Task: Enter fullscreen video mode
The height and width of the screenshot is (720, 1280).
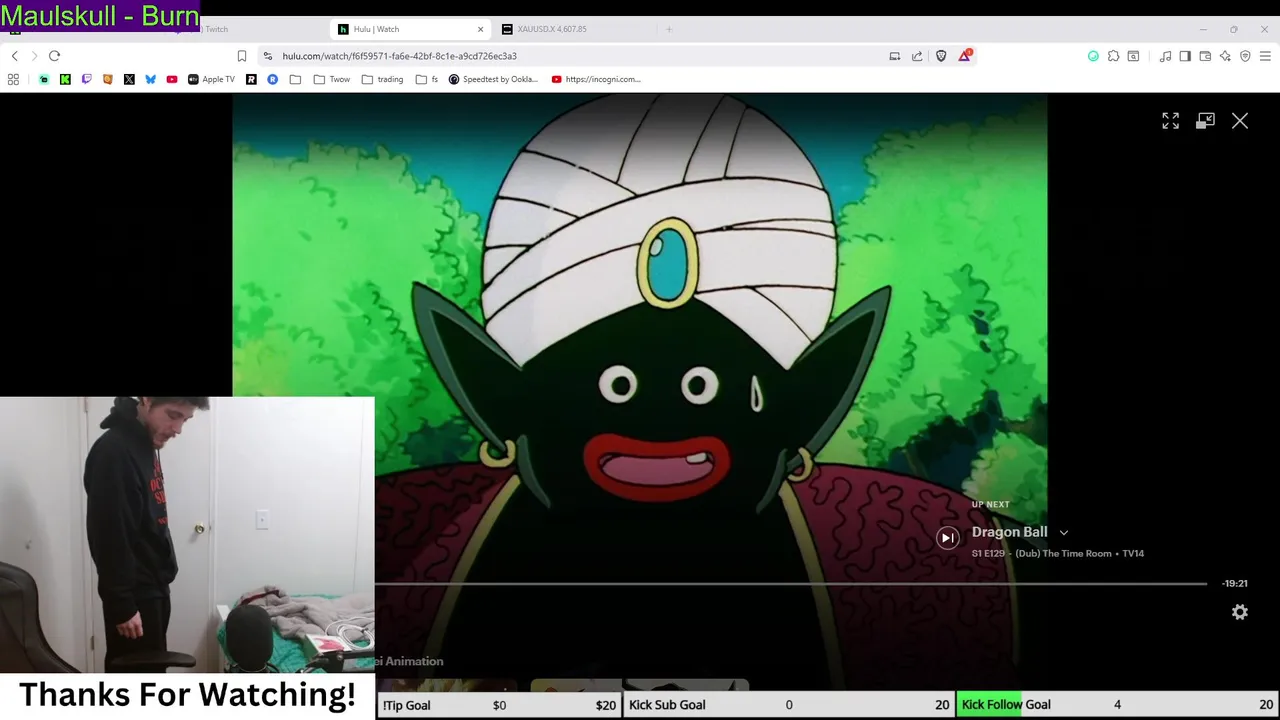Action: click(x=1170, y=121)
